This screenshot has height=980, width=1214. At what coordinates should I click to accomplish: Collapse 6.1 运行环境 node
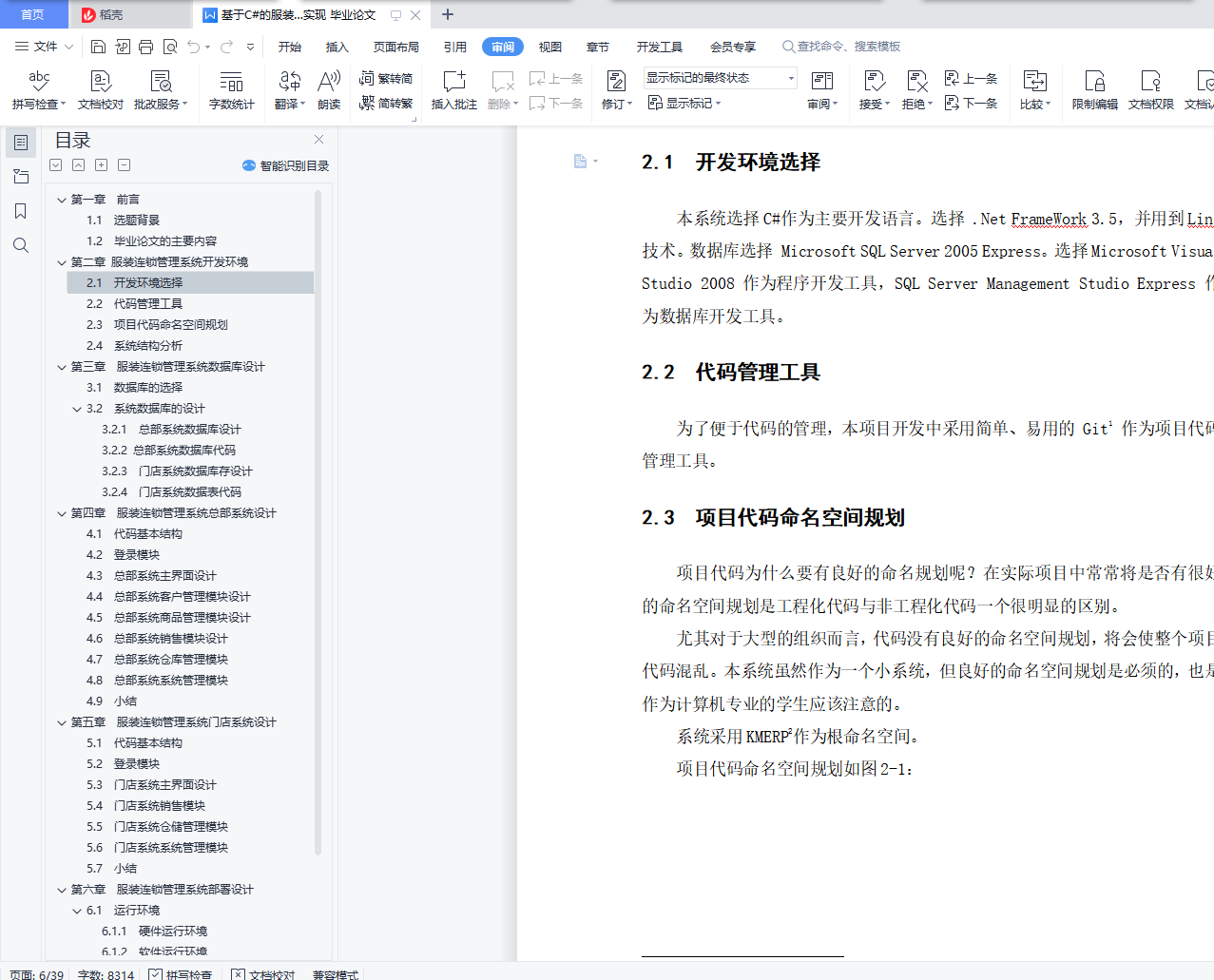pos(77,911)
